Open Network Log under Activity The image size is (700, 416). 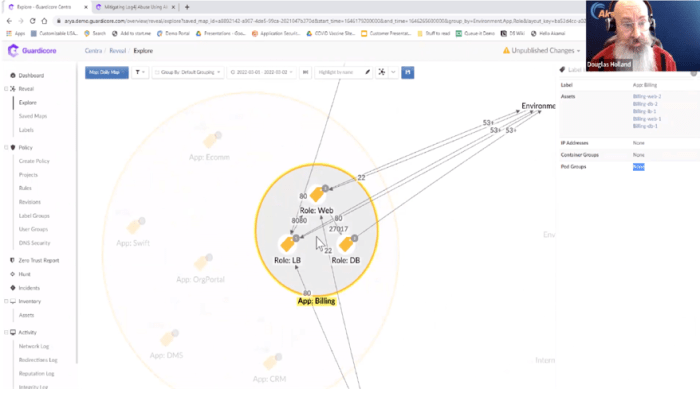point(35,345)
